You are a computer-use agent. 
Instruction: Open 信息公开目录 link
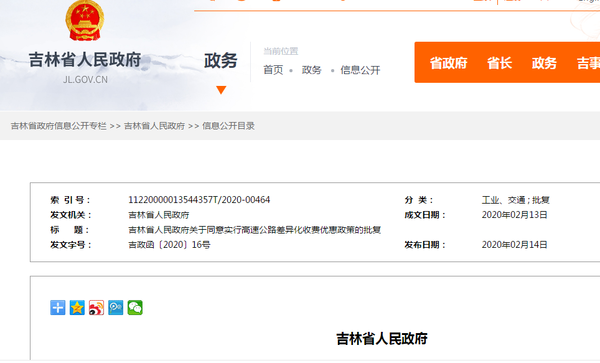[228, 126]
